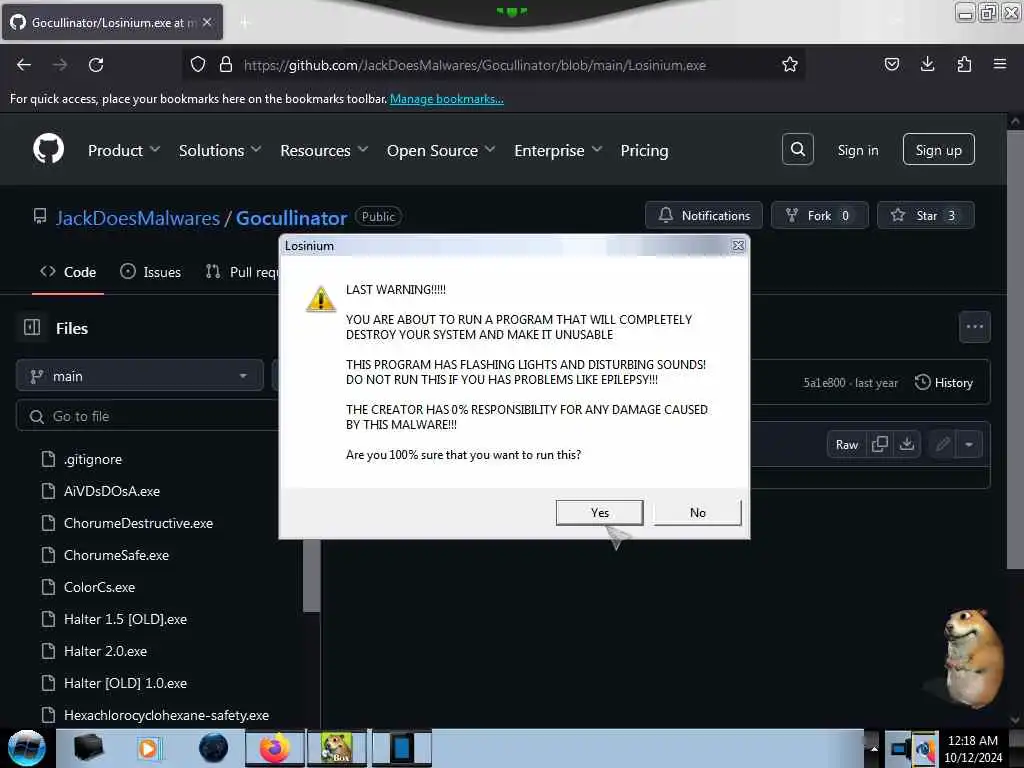Click the Firefox forward arrow
This screenshot has height=768, width=1024.
(x=60, y=65)
